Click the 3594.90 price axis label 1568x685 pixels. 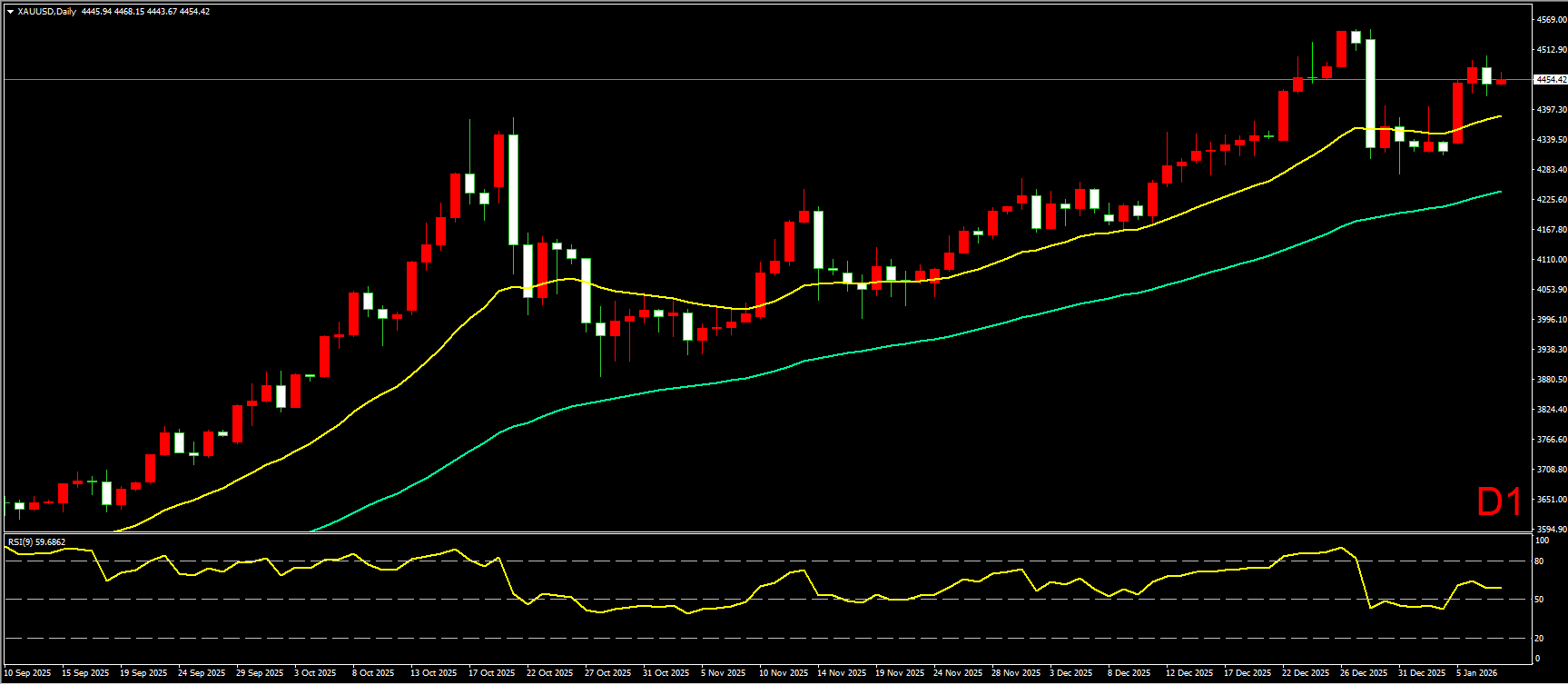1551,529
